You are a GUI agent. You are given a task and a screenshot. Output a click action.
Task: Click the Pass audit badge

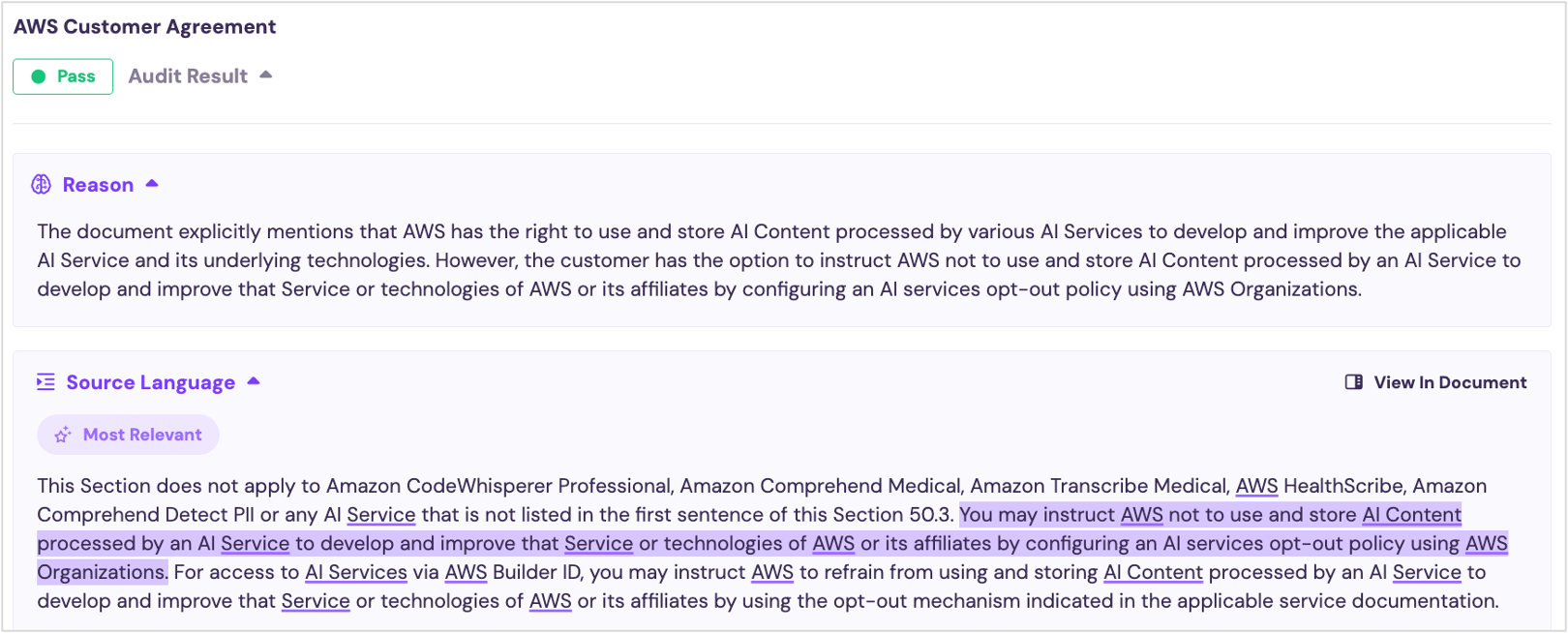[63, 76]
